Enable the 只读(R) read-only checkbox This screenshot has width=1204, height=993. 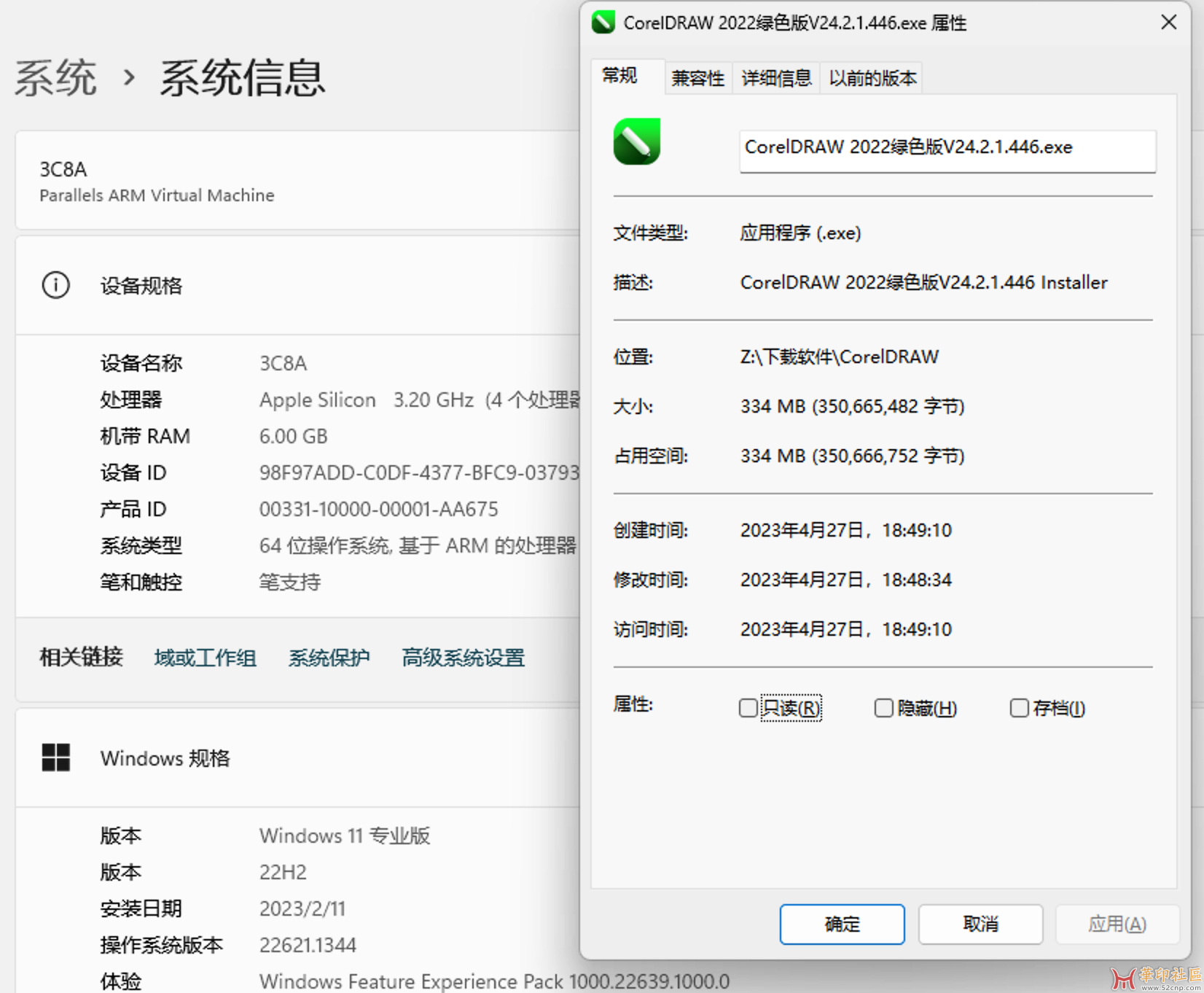[x=748, y=708]
